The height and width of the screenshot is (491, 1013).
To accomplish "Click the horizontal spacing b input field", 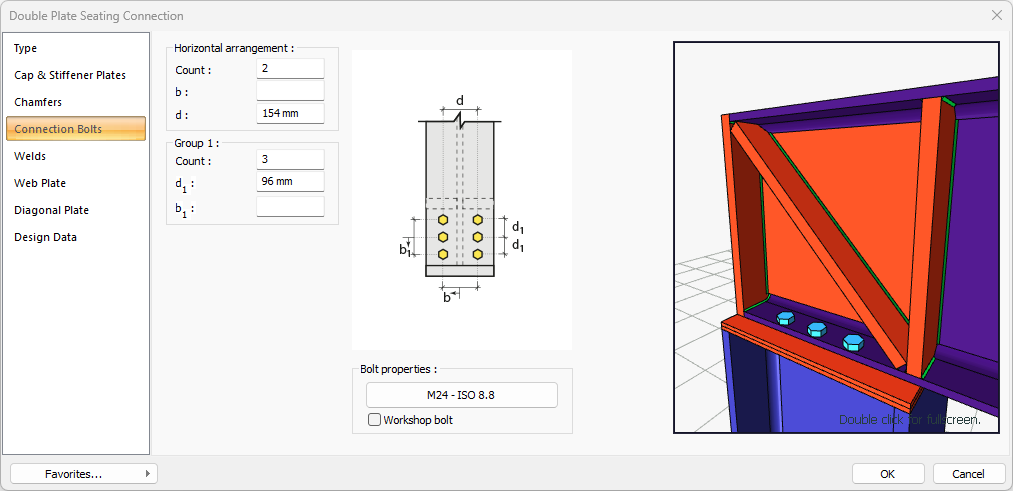I will click(290, 91).
